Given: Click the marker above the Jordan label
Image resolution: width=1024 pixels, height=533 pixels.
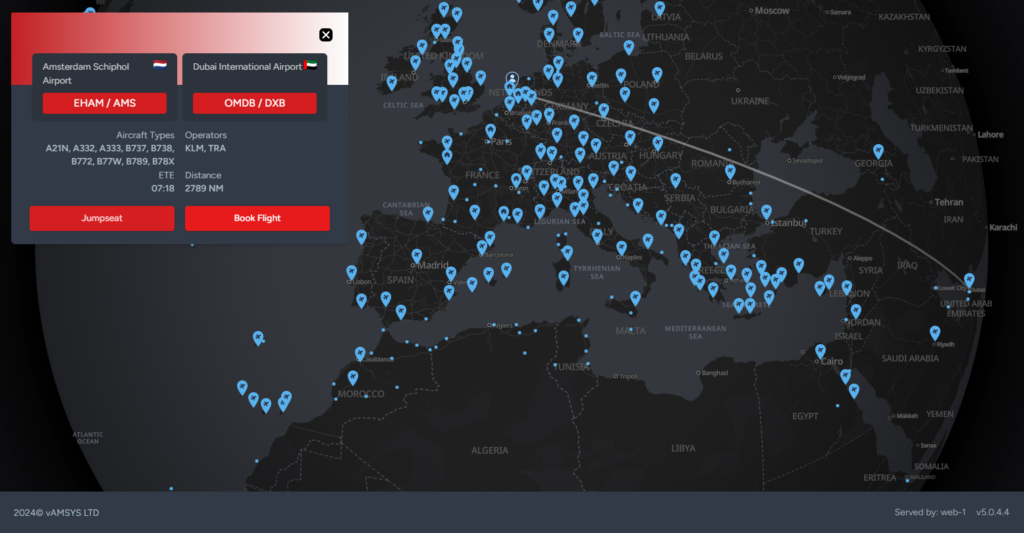Looking at the screenshot, I should point(856,311).
